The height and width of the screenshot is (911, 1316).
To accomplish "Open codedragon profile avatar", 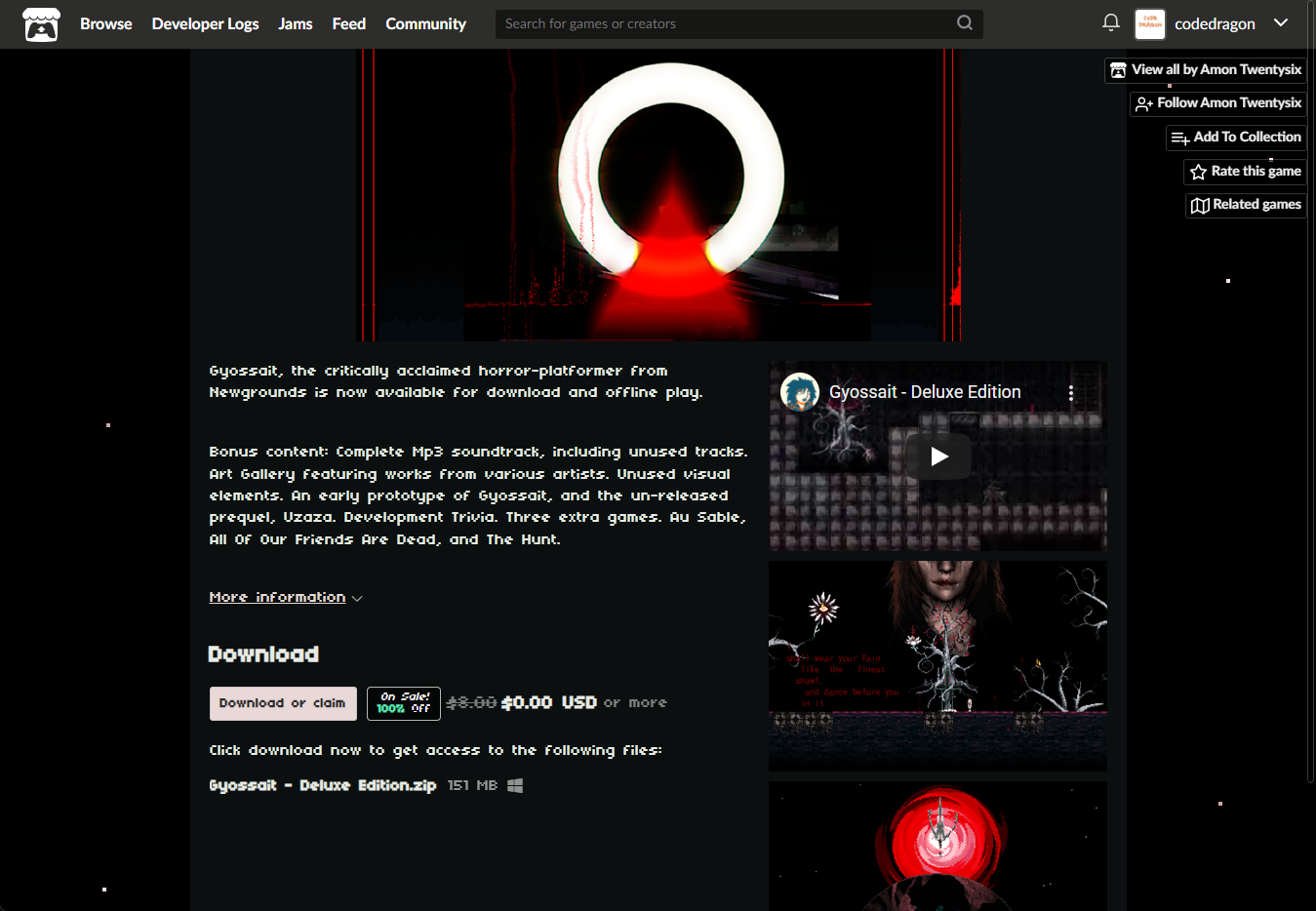I will click(1150, 24).
